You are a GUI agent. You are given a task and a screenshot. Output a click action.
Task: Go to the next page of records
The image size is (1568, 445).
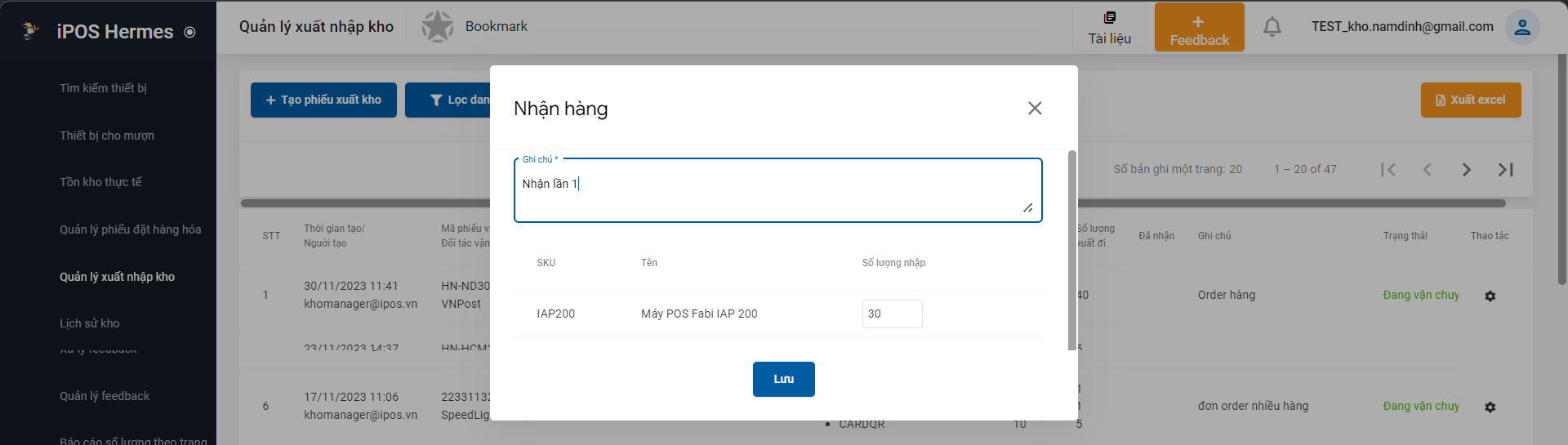[x=1466, y=170]
